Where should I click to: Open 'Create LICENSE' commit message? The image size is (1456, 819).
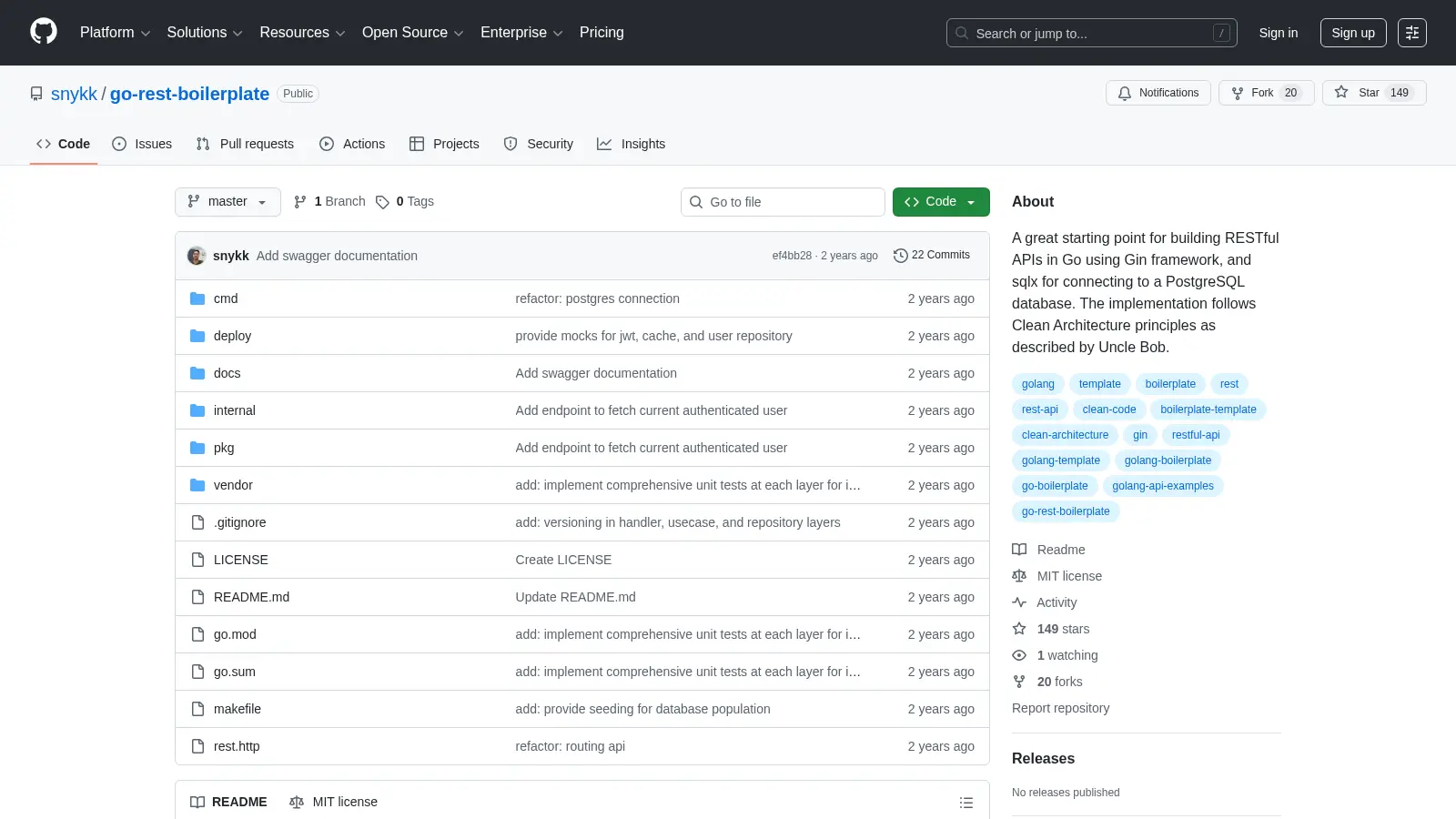pyautogui.click(x=563, y=560)
